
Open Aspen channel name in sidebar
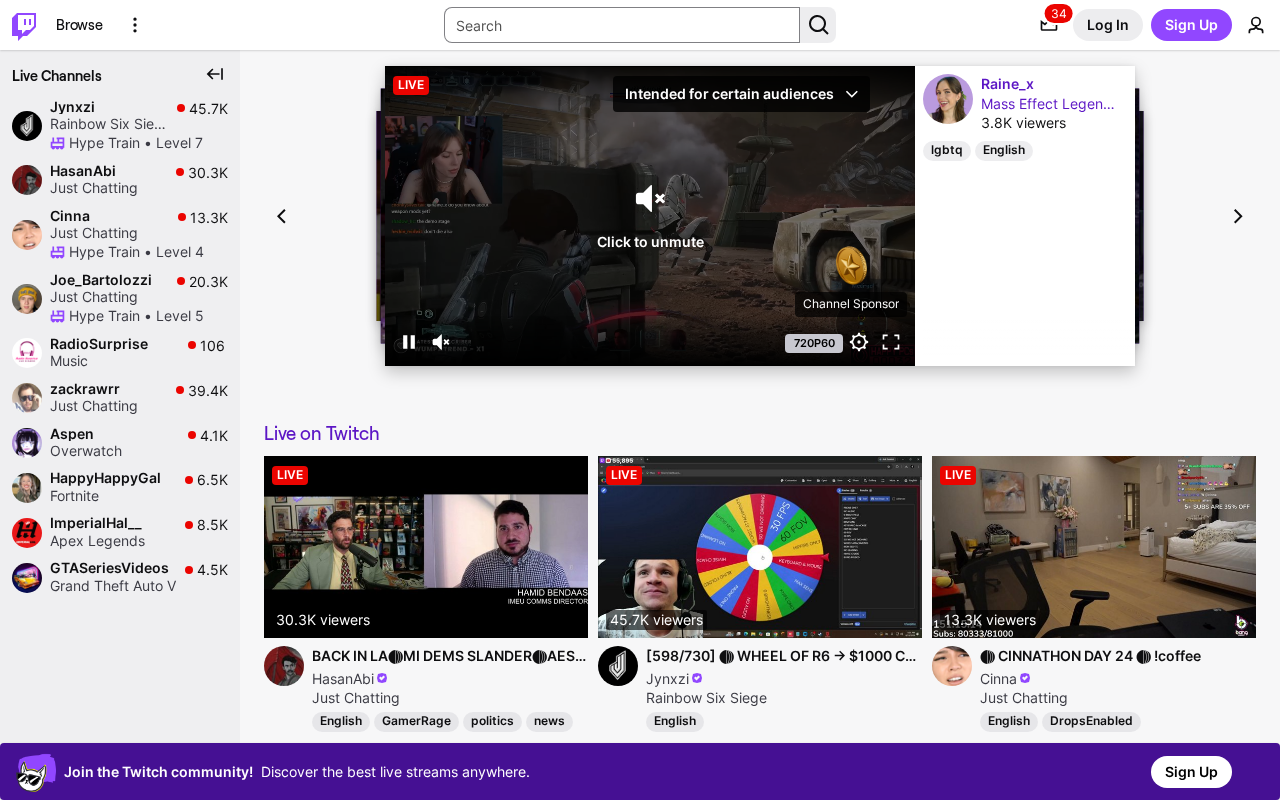[72, 434]
